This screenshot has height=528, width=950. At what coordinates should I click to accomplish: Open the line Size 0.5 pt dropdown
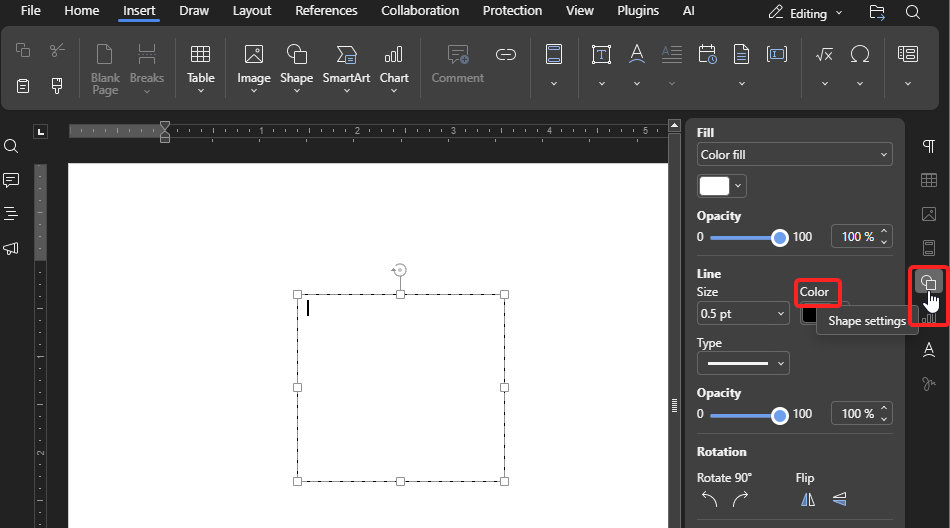pos(743,314)
